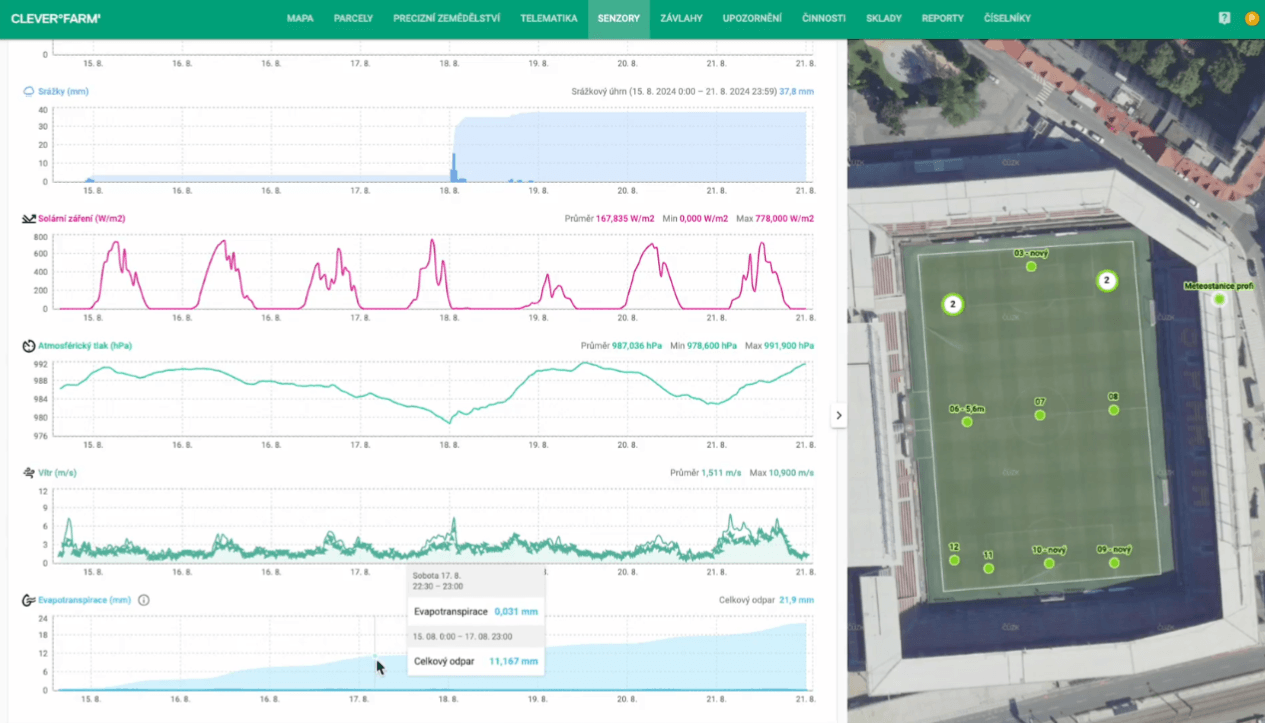Click the Celkový odpar 21,9 mm total
Screen dimensions: 1265x723
[766, 600]
